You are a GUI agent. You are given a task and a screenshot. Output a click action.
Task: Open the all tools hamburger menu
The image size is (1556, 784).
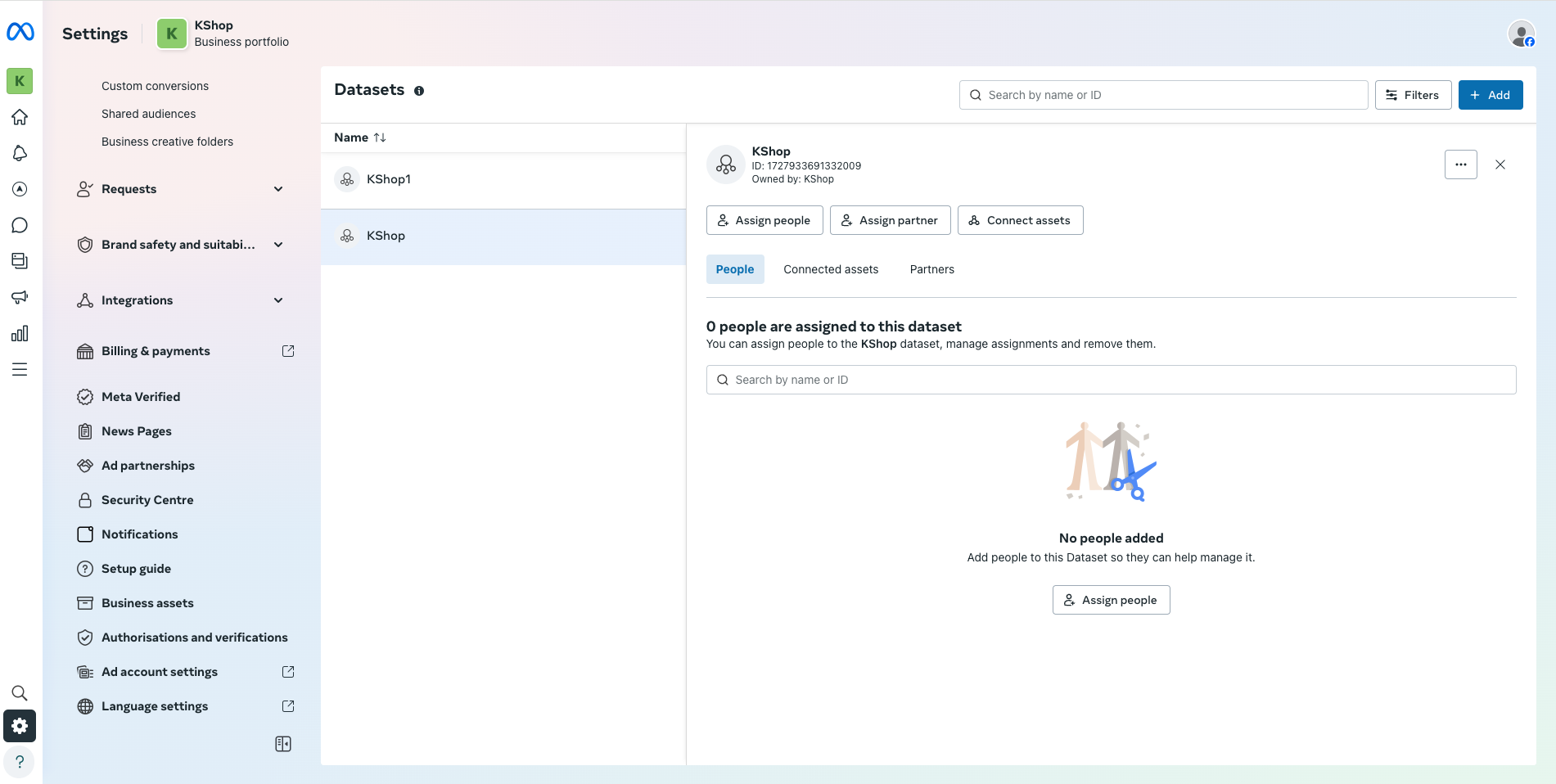pyautogui.click(x=20, y=369)
